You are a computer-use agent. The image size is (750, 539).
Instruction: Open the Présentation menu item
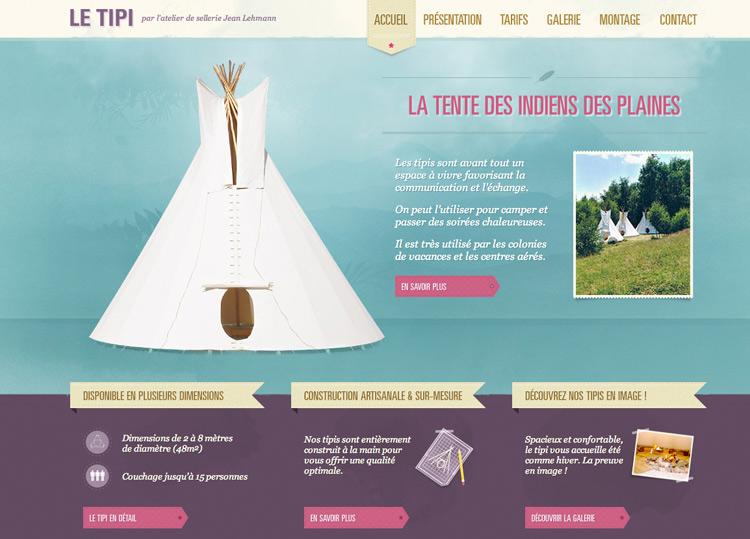(452, 20)
